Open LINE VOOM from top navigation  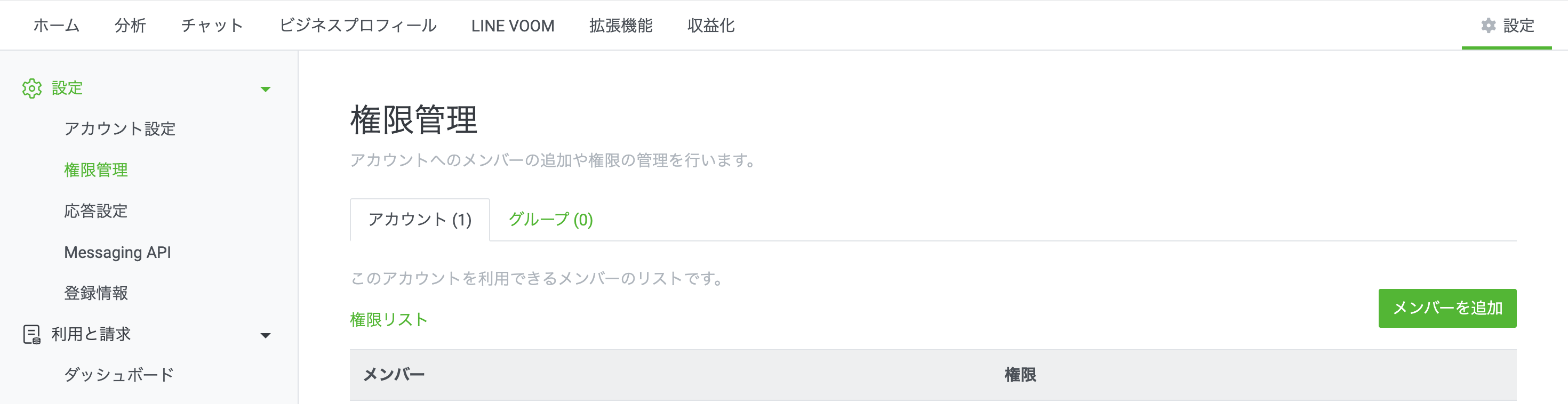point(513,26)
